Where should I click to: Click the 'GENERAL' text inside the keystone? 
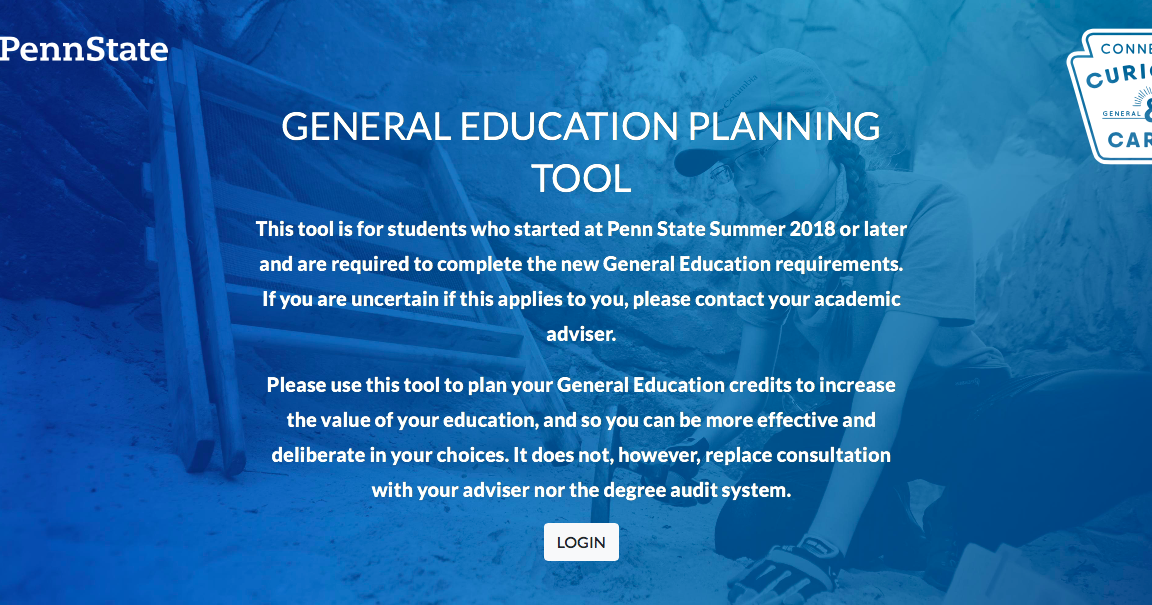1122,112
